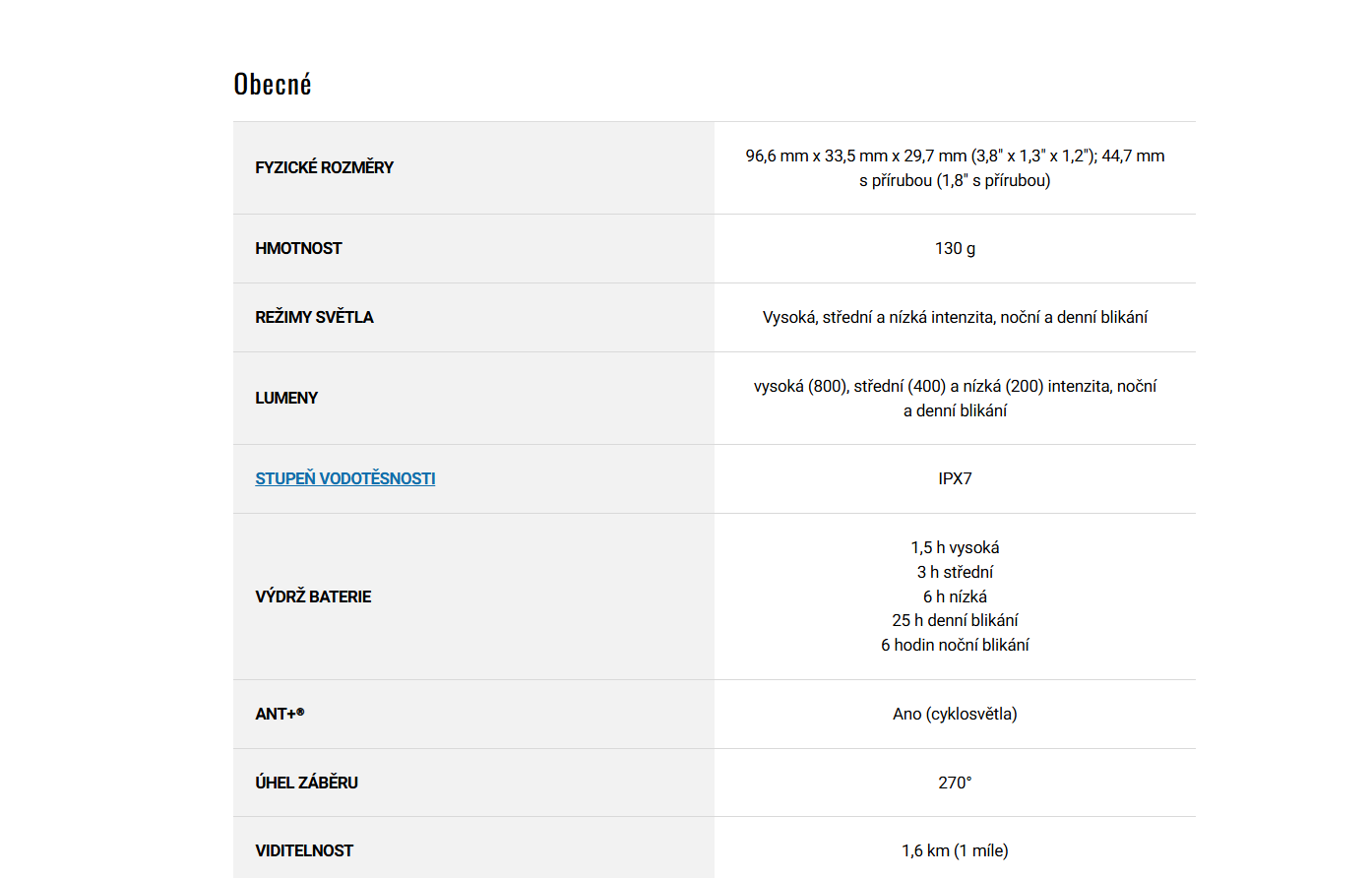The image size is (1372, 878).
Task: Click the 1,5 h vysoká battery line
Action: (x=955, y=547)
